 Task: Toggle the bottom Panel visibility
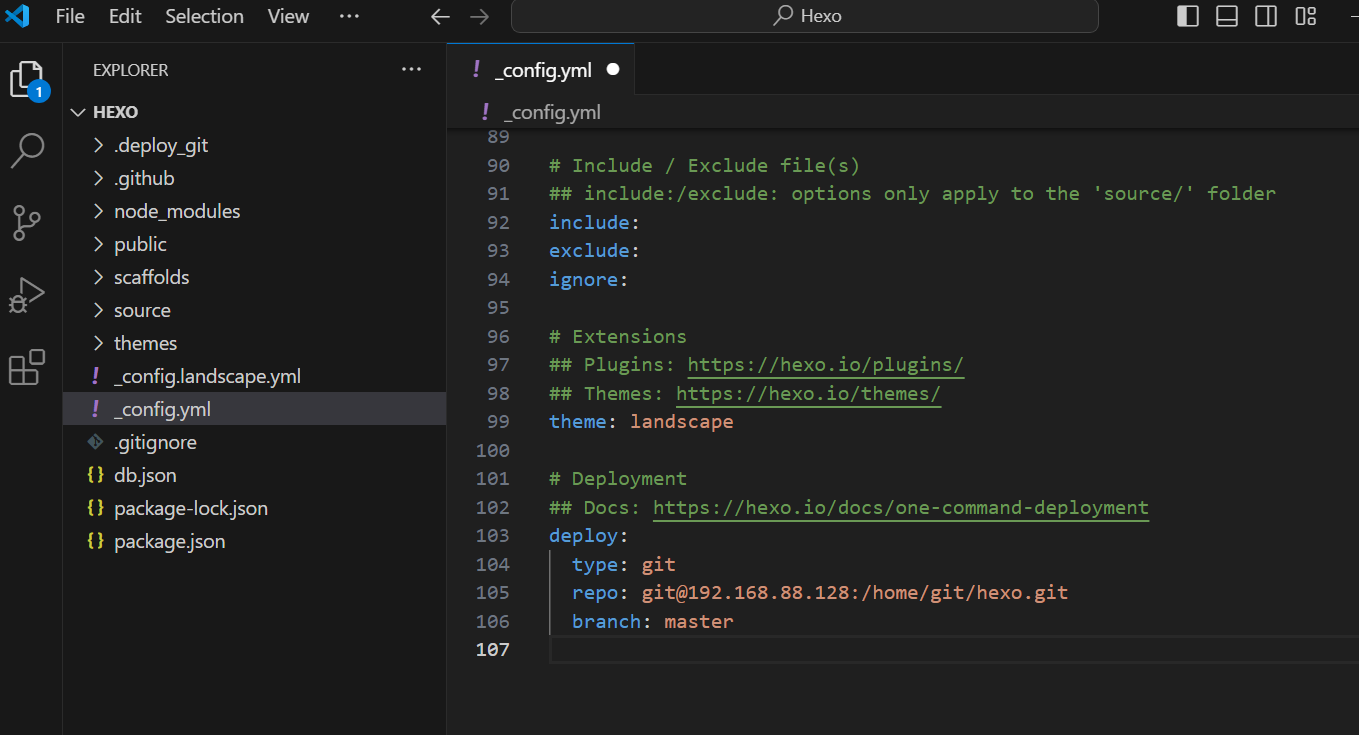[1227, 16]
